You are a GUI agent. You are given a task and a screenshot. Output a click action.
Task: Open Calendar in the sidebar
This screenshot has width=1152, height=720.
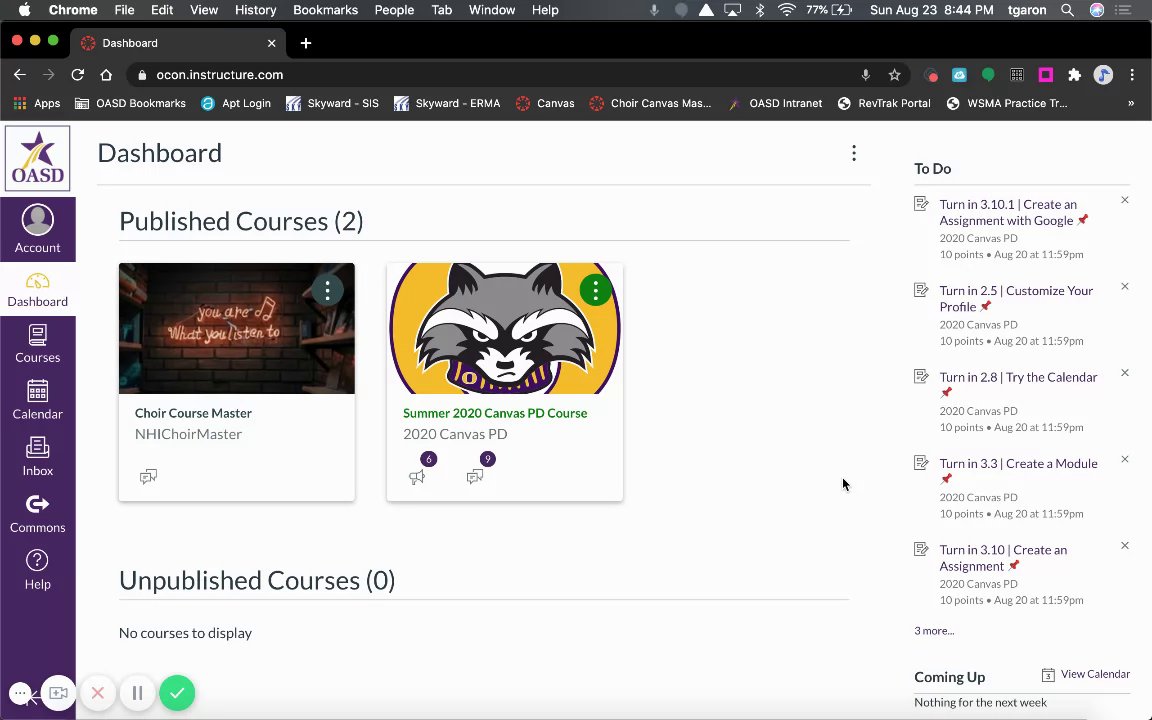pyautogui.click(x=37, y=400)
